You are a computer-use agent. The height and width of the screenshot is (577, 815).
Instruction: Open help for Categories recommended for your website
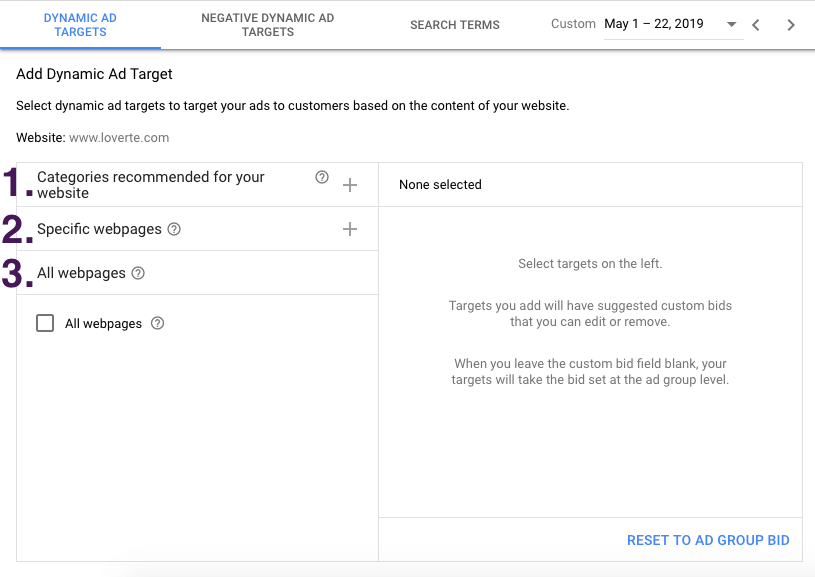click(x=322, y=177)
